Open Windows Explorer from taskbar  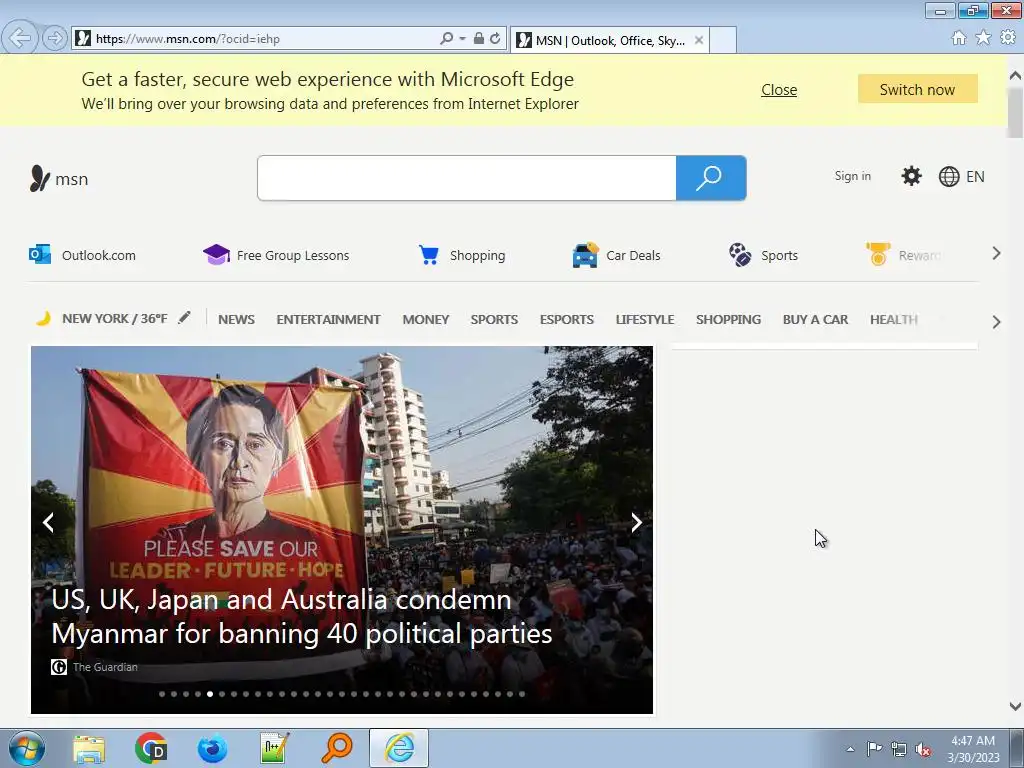point(89,748)
